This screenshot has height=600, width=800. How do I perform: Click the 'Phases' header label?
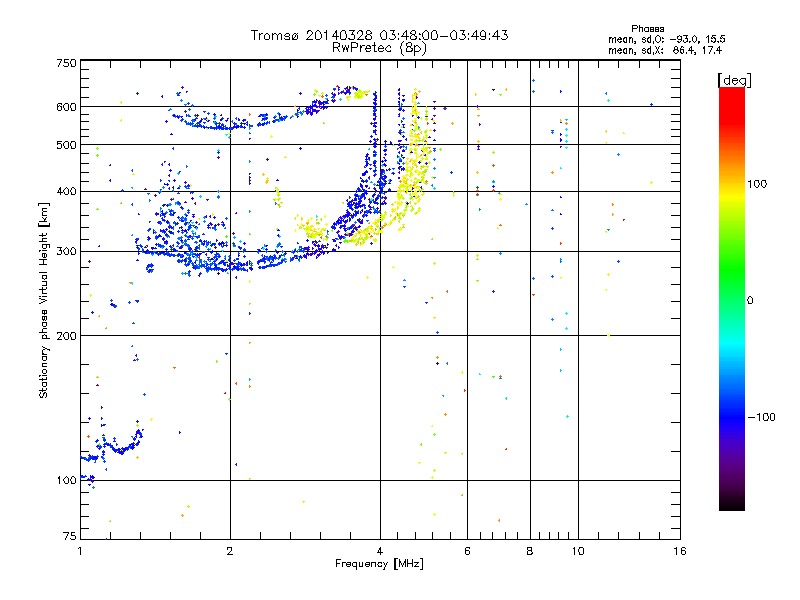click(x=647, y=29)
